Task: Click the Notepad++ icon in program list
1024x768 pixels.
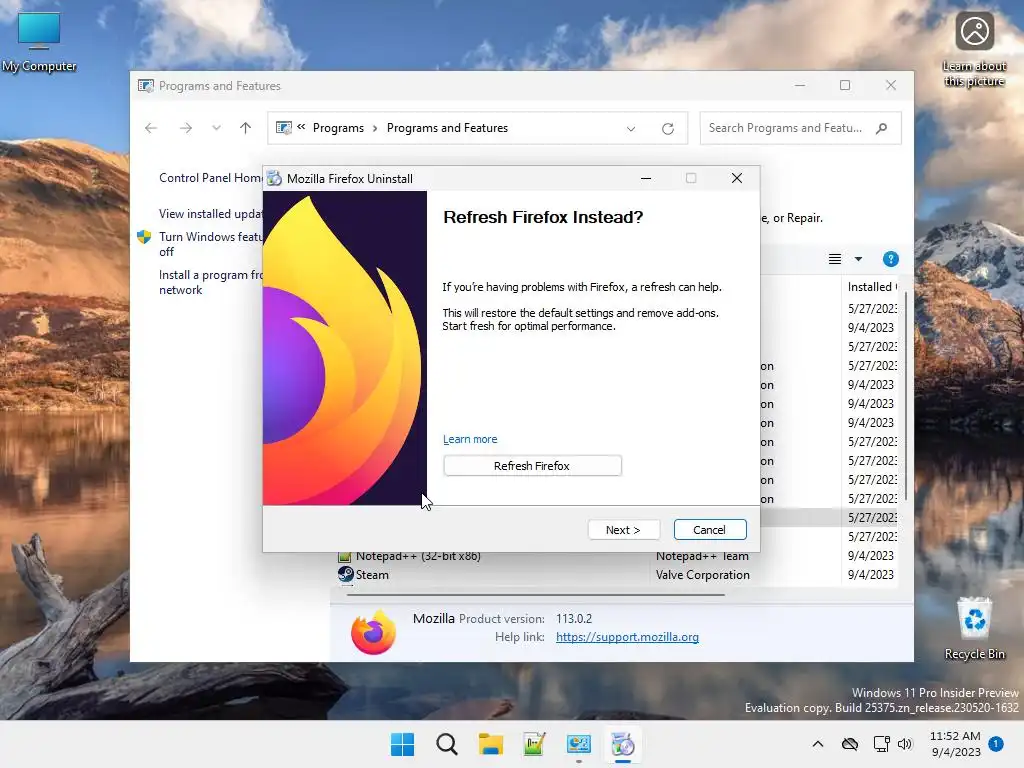Action: point(344,557)
